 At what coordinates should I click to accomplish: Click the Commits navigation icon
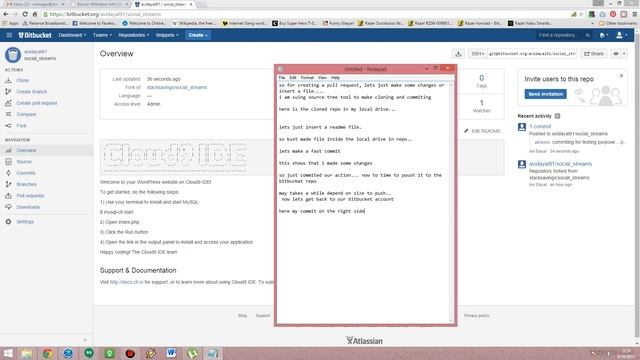point(8,173)
